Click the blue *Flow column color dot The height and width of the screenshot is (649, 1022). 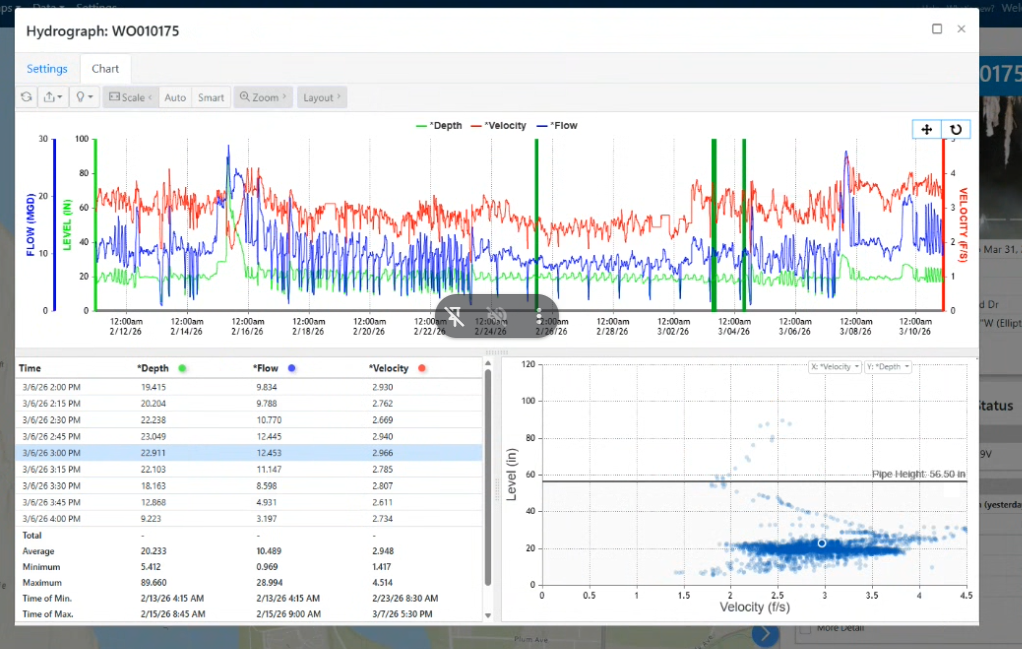[x=290, y=369]
